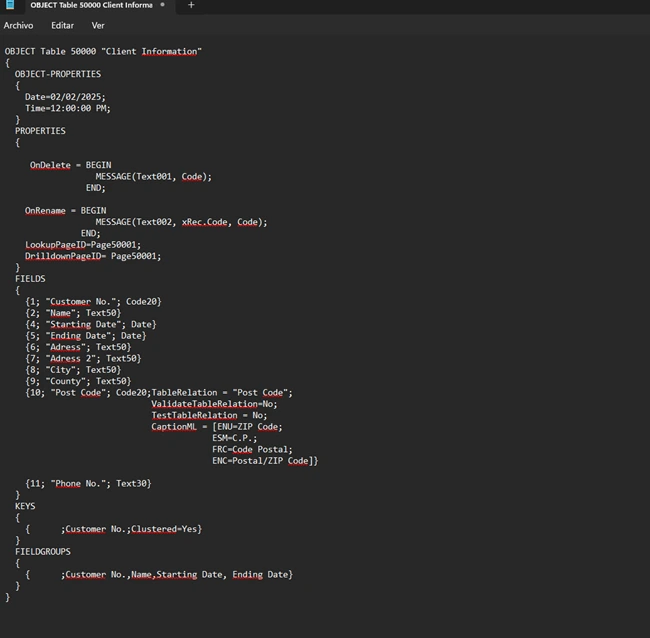Click the field 6 "Adress" line

click(x=78, y=347)
